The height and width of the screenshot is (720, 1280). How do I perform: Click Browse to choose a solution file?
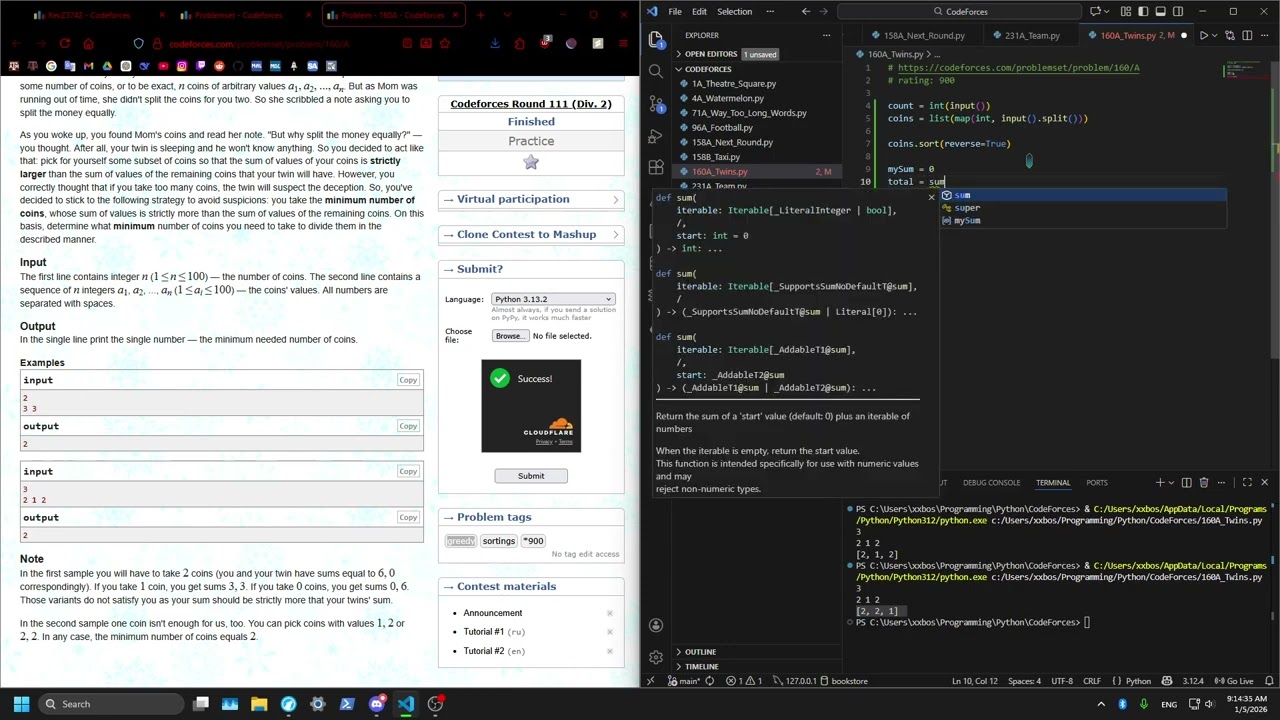509,336
